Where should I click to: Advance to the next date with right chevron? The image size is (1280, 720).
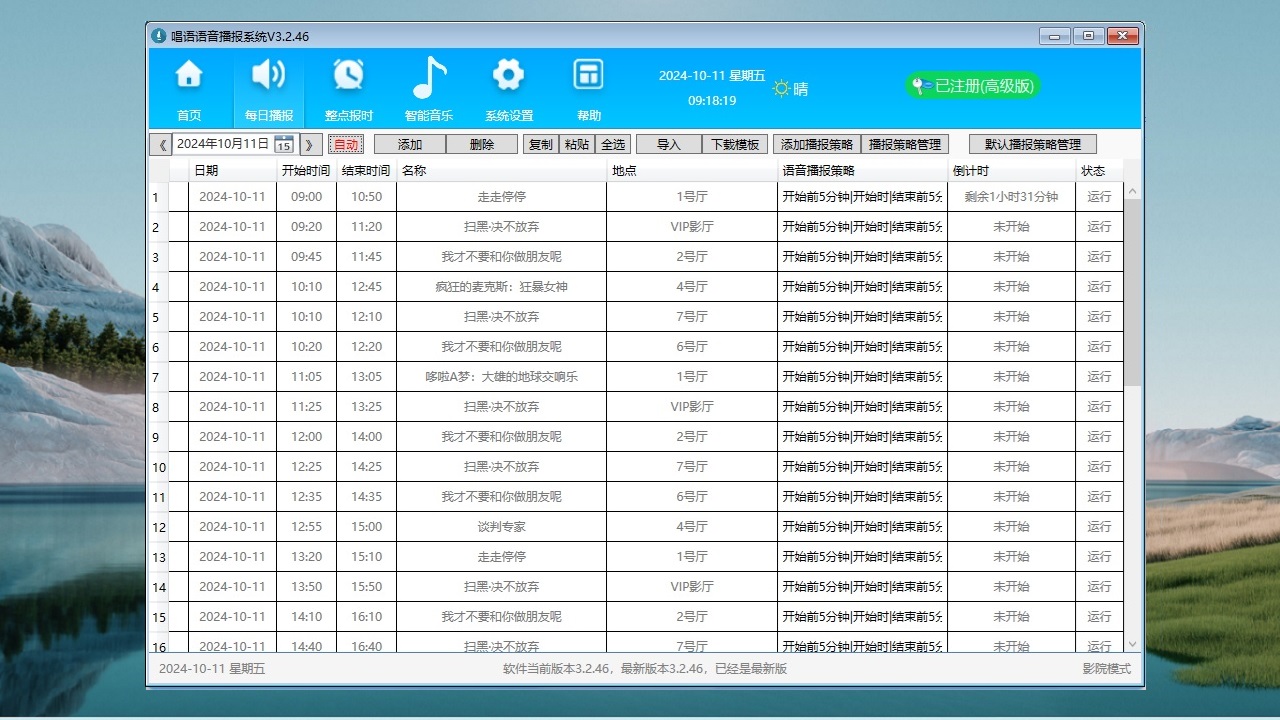coord(310,144)
